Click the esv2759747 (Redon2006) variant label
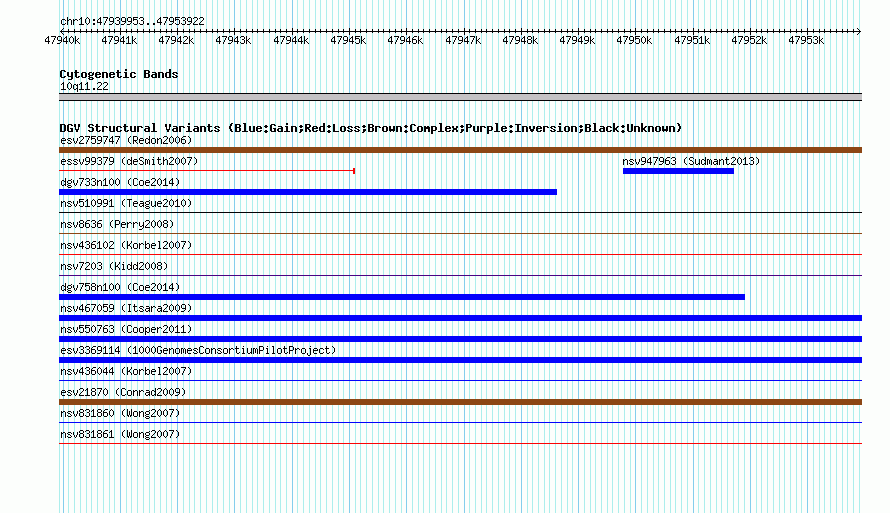 tap(126, 140)
